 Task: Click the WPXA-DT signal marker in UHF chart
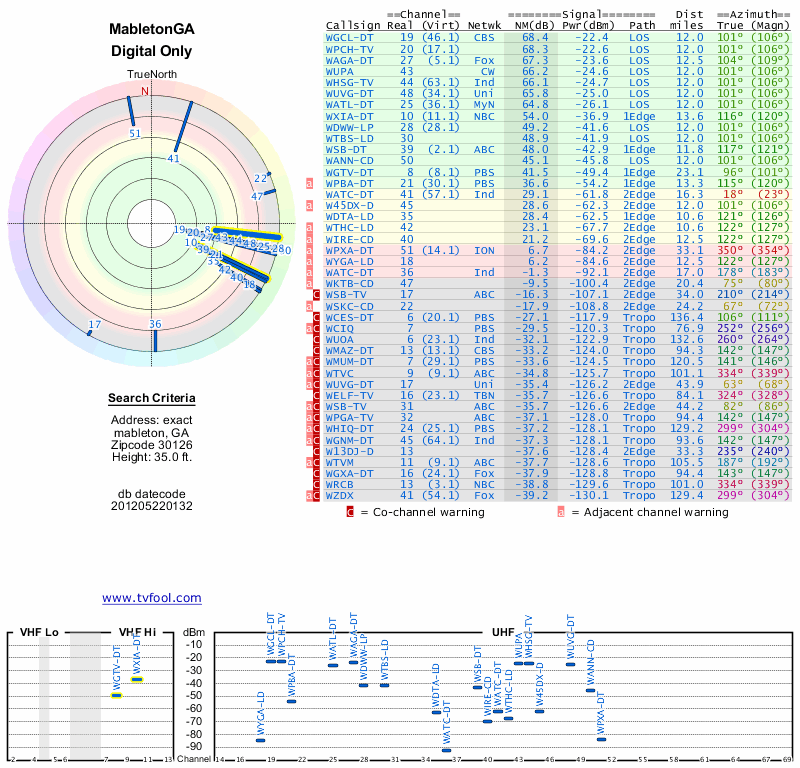point(602,739)
